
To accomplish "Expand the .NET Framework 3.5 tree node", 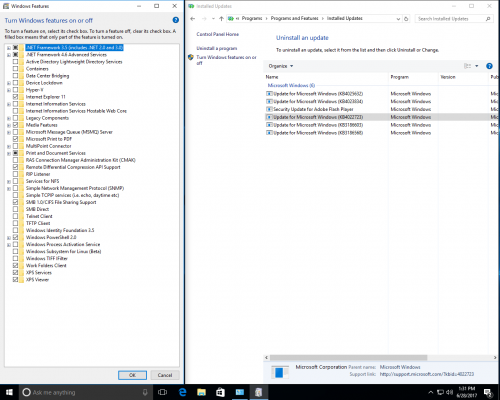I will click(9, 48).
